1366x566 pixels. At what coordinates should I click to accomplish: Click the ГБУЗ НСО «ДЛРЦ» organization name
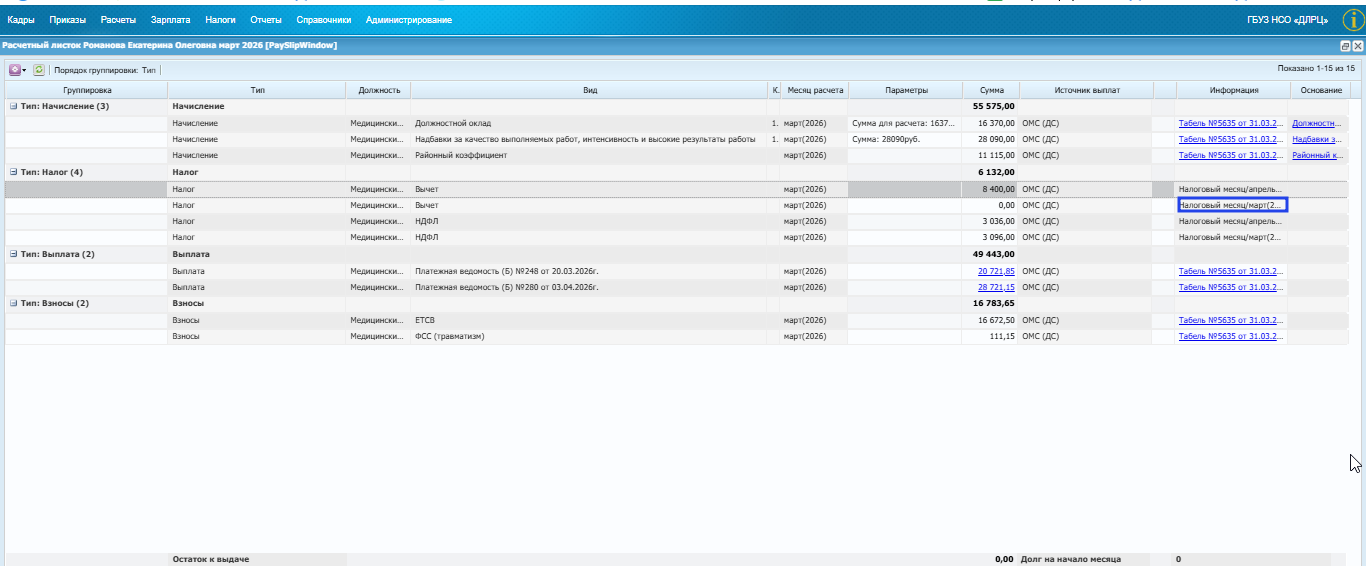pos(1289,20)
